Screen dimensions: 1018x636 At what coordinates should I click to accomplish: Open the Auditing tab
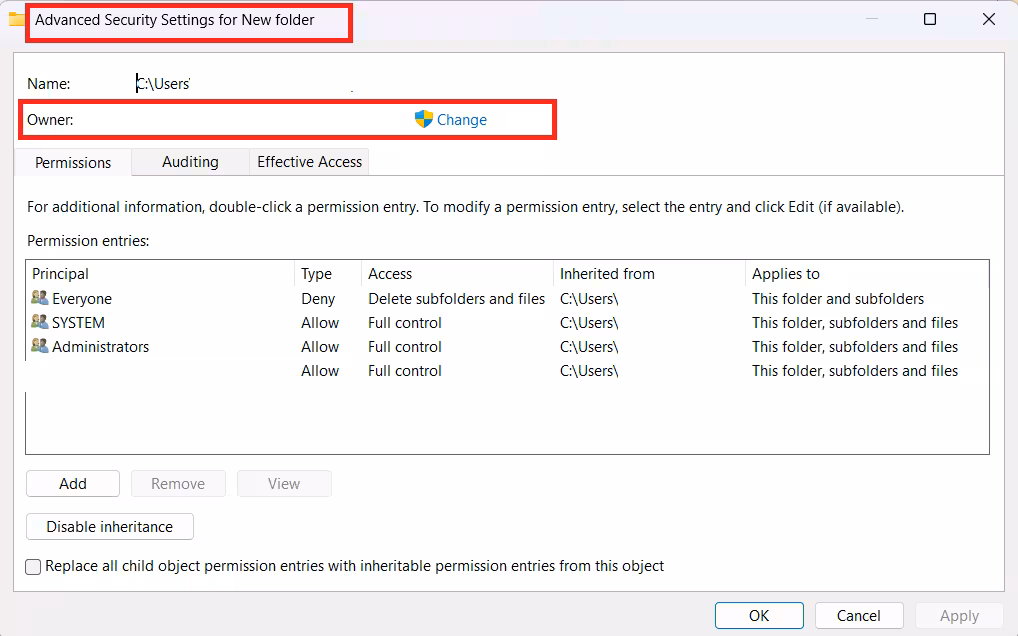tap(190, 162)
